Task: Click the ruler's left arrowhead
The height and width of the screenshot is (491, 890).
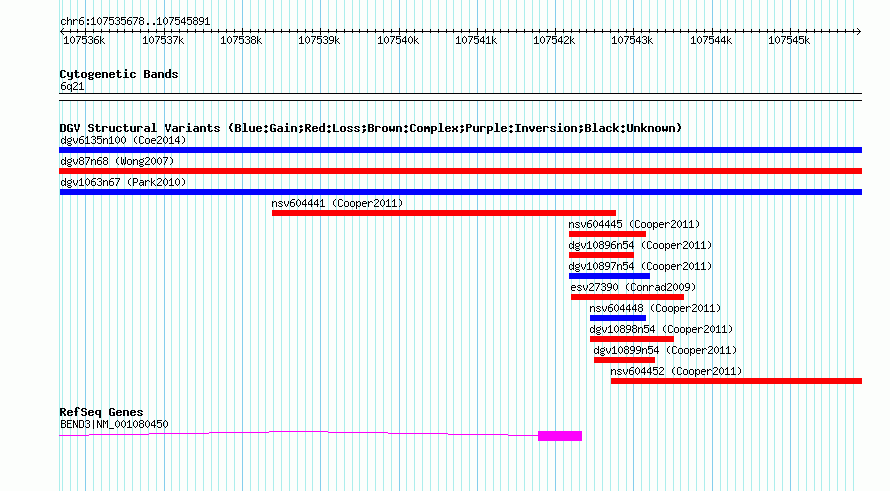Action: [62, 31]
